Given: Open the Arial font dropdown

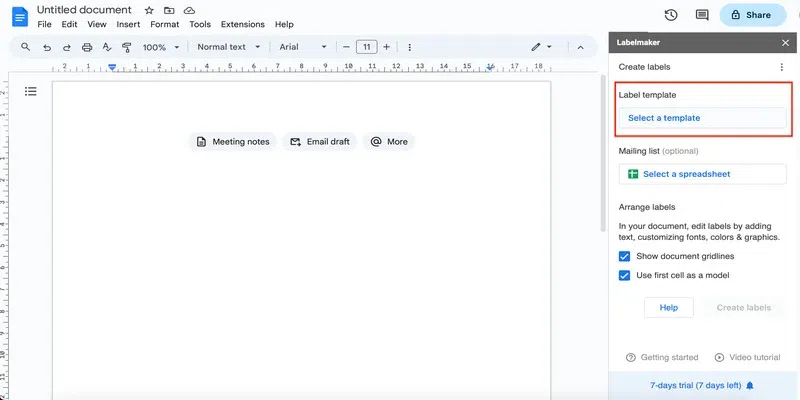Looking at the screenshot, I should (x=303, y=47).
